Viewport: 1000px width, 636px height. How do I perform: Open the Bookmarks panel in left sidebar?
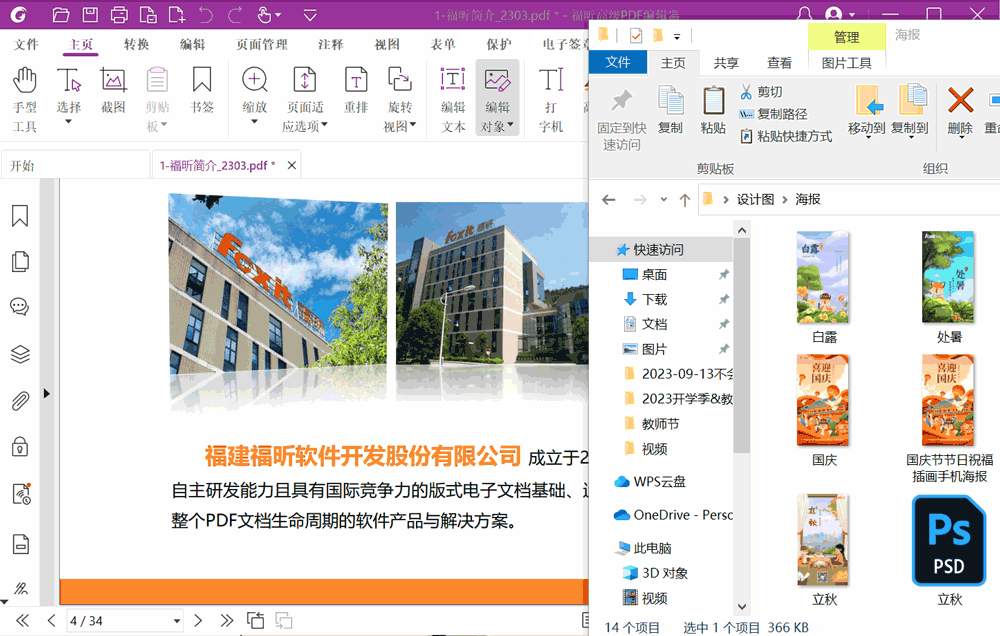[20, 216]
